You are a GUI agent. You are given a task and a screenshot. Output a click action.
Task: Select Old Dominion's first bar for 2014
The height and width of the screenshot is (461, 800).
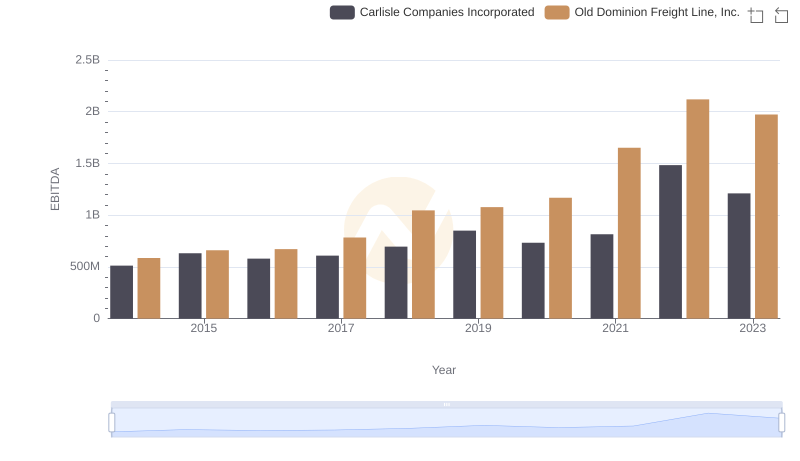pyautogui.click(x=149, y=289)
